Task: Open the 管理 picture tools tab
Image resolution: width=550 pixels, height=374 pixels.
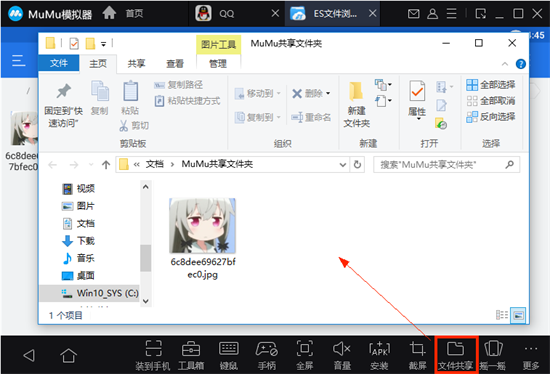Action: pyautogui.click(x=218, y=64)
